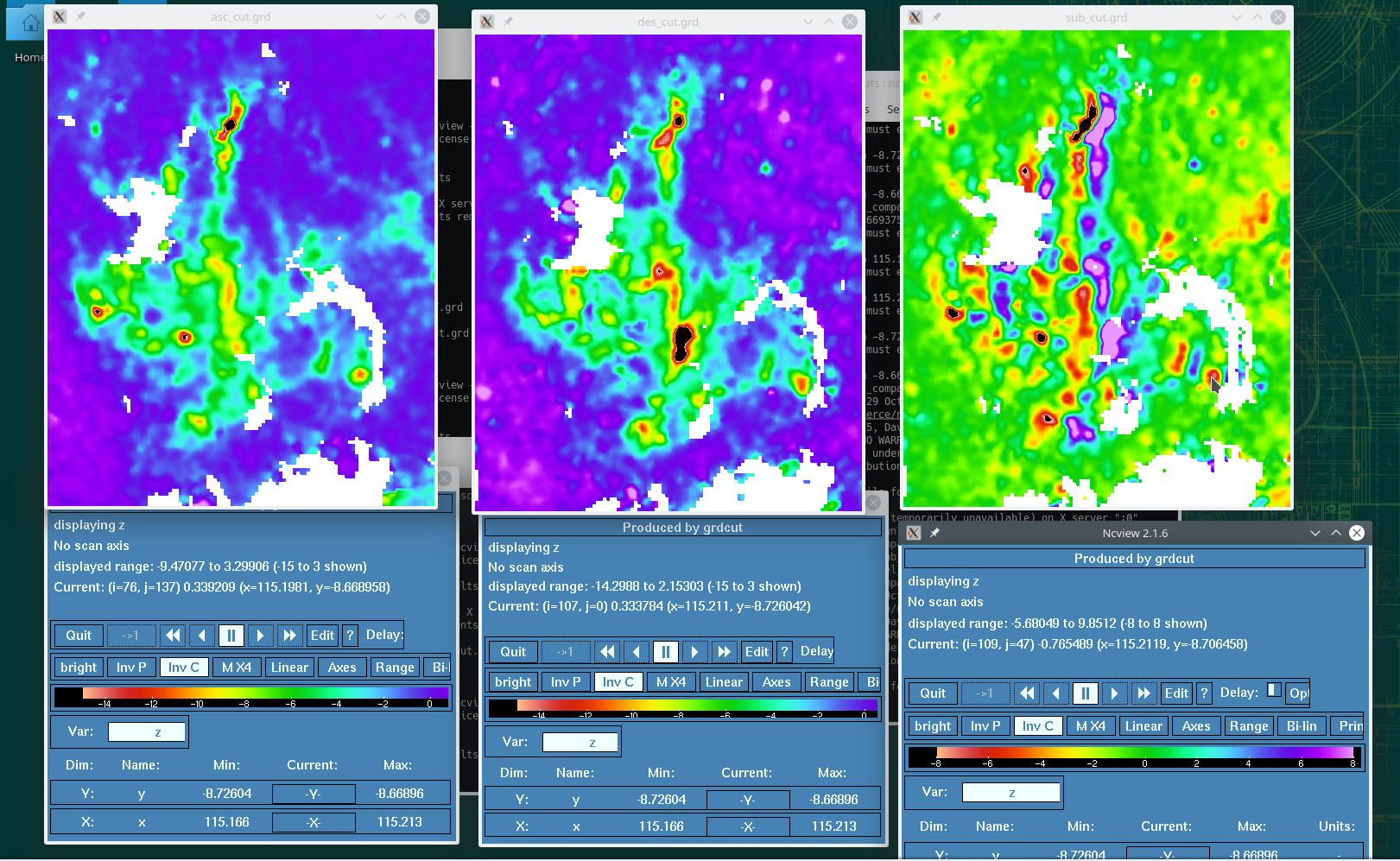Toggle pause in the Ncview 2.1.6 window

coord(1086,693)
